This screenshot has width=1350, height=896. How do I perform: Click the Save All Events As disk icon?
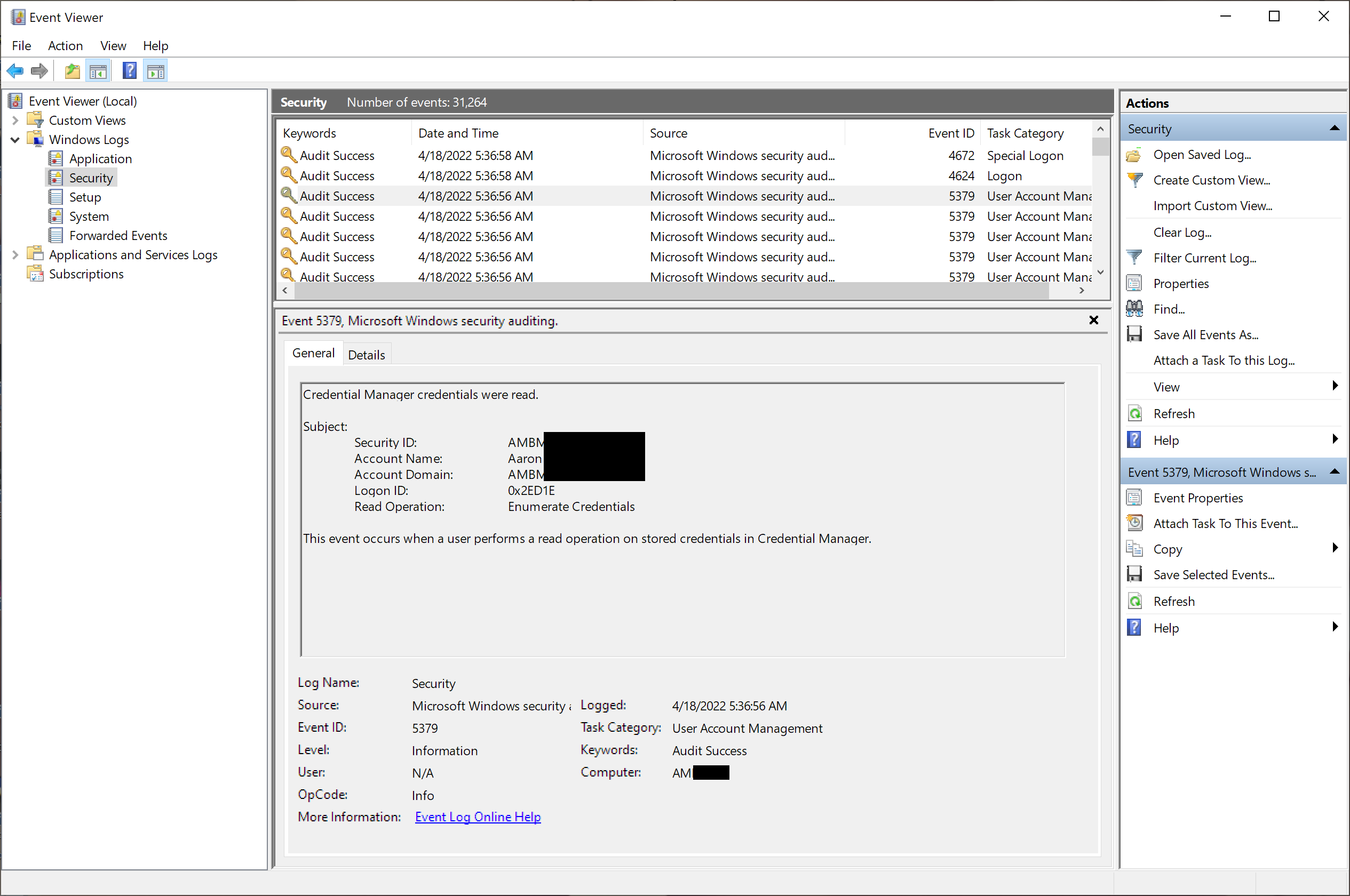point(1135,334)
